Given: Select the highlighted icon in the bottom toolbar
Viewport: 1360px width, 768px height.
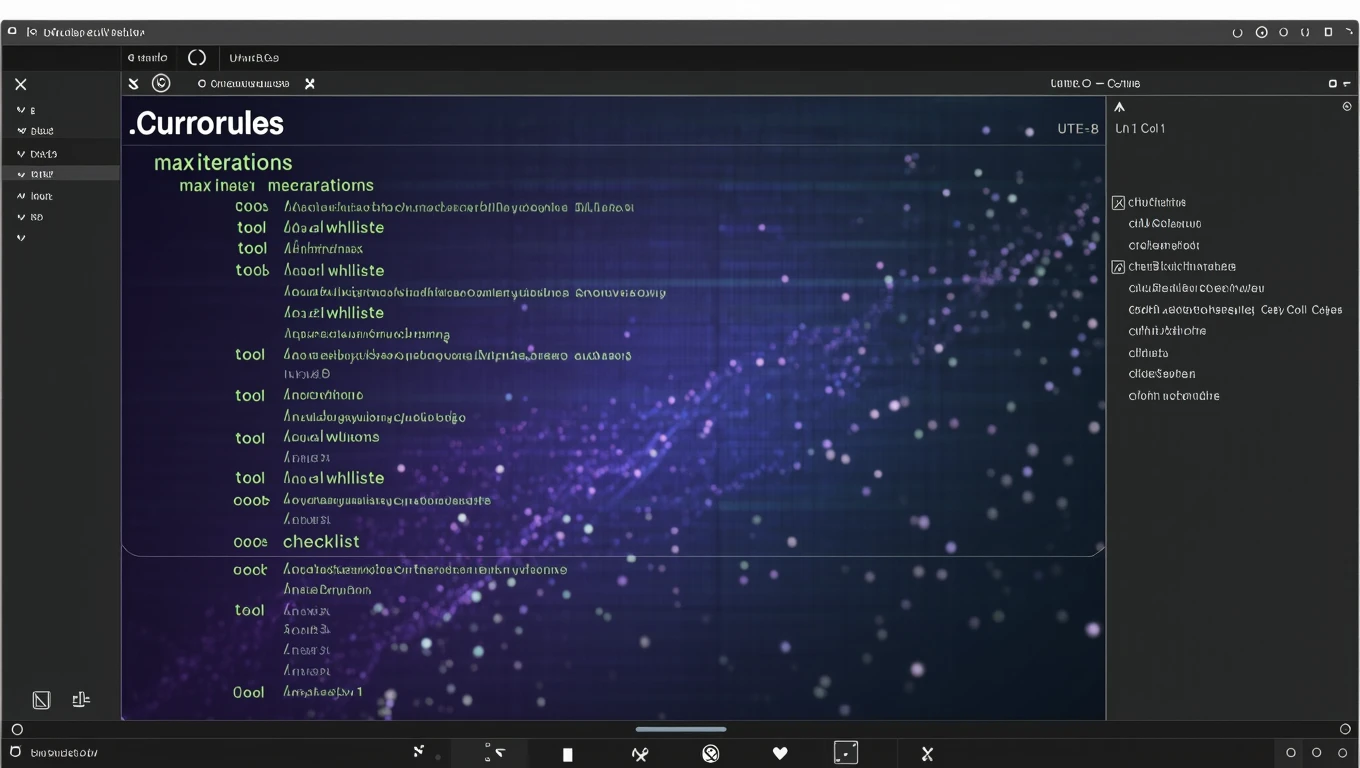Looking at the screenshot, I should (x=495, y=753).
